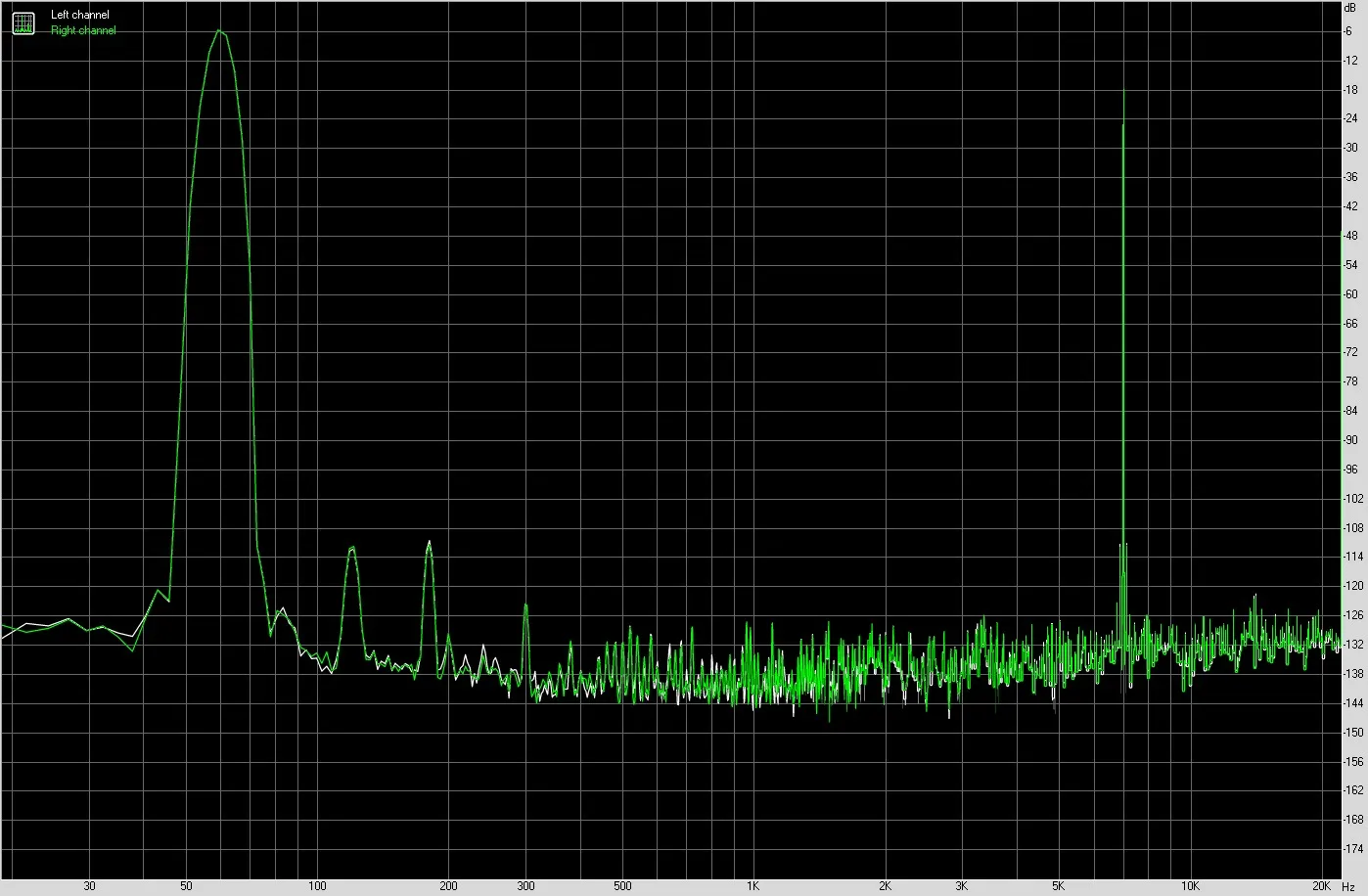This screenshot has width=1368, height=896.
Task: Click the 1K frequency axis label
Action: (752, 886)
